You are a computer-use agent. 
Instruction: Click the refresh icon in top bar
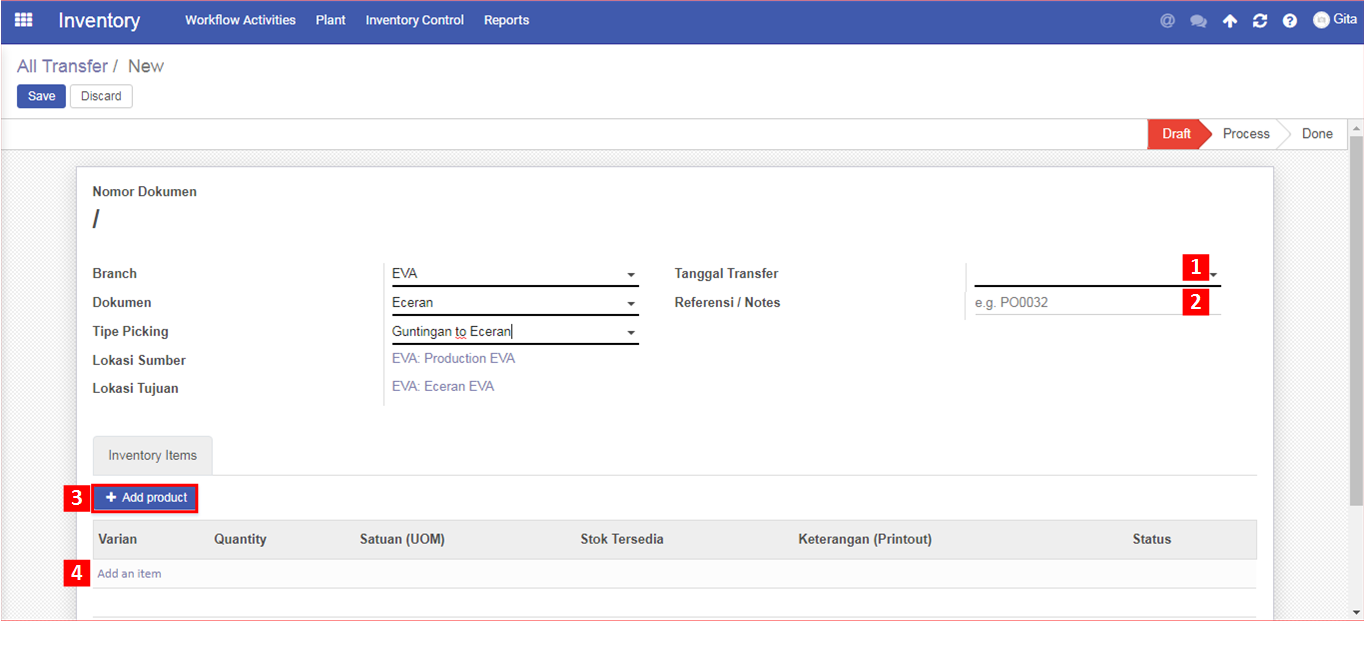[1260, 21]
